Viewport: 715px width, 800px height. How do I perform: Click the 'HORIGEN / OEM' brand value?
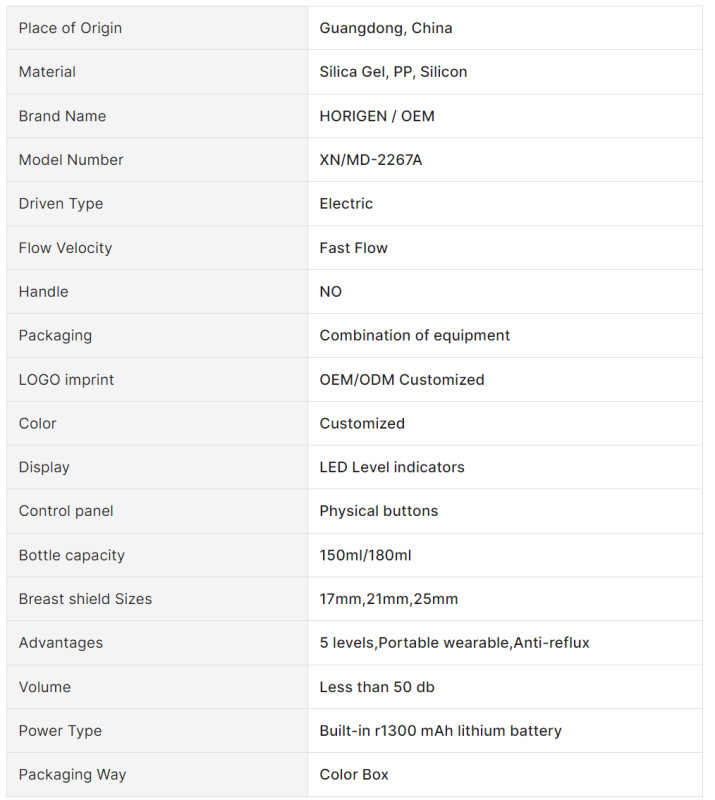pyautogui.click(x=377, y=116)
